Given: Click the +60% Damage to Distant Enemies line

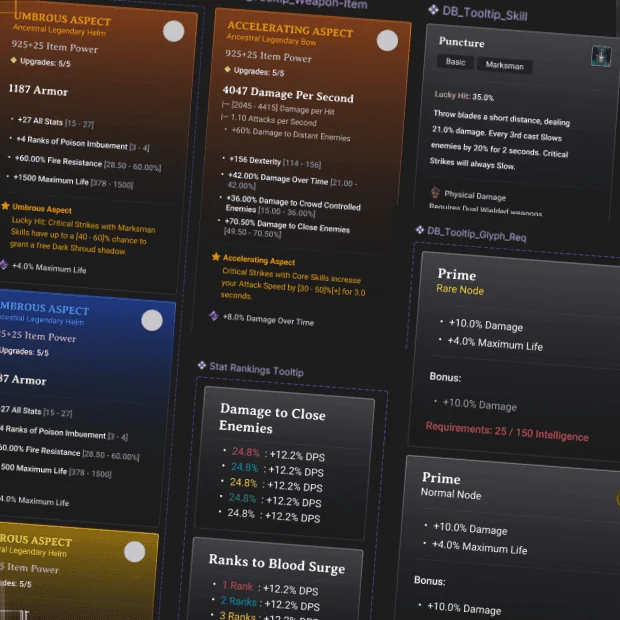Looking at the screenshot, I should point(291,134).
